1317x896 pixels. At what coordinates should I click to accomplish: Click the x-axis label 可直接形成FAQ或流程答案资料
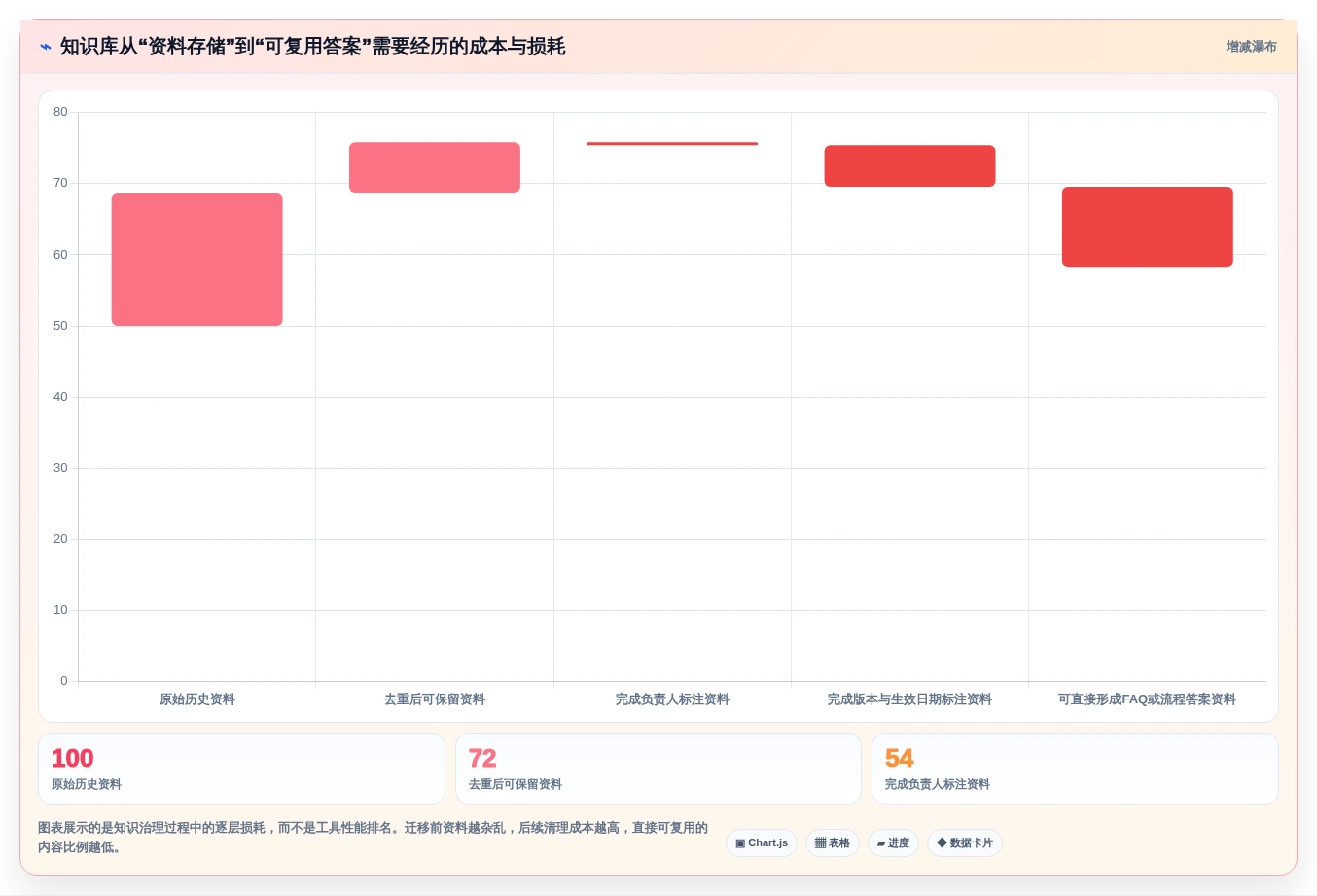pos(1147,699)
